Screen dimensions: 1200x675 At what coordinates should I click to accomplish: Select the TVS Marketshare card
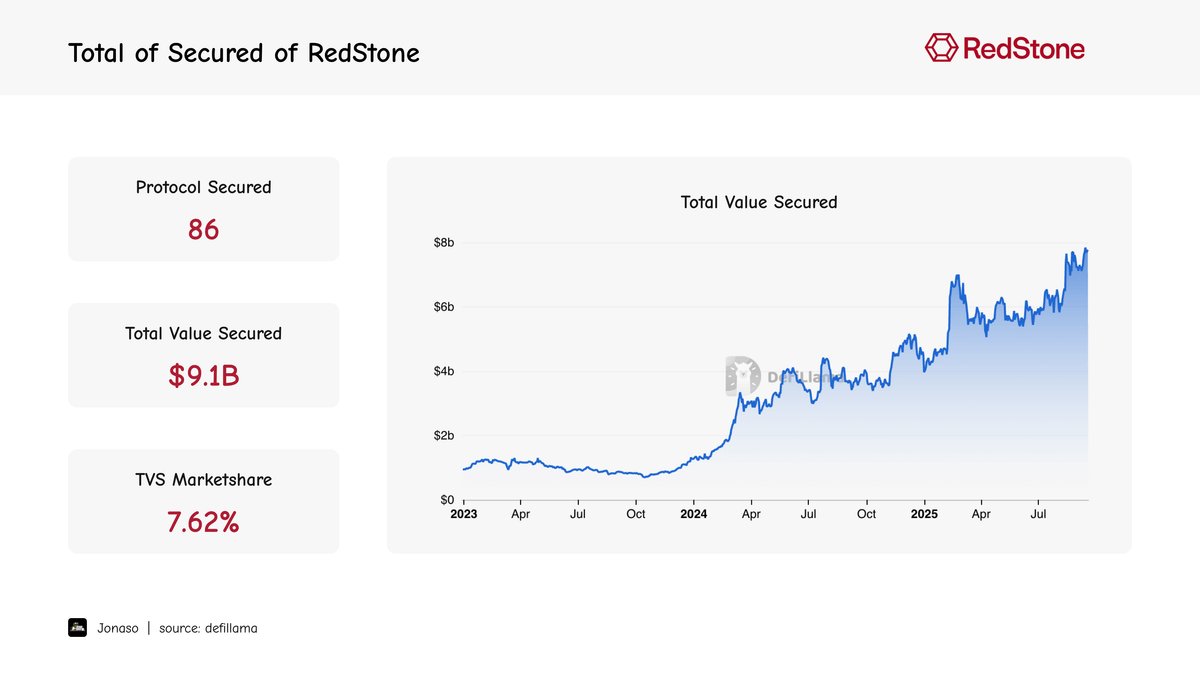(x=203, y=501)
